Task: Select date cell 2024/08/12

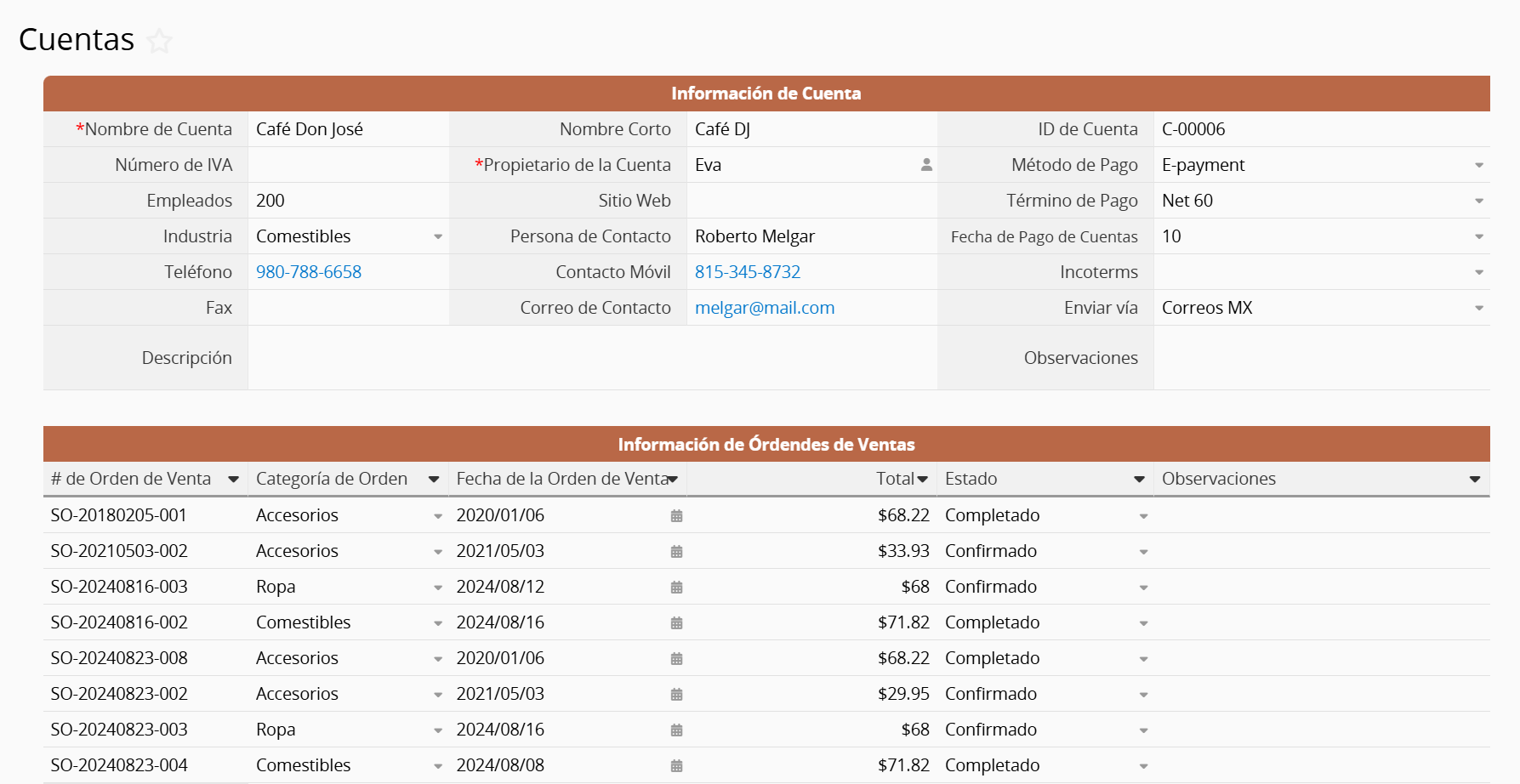Action: [567, 587]
